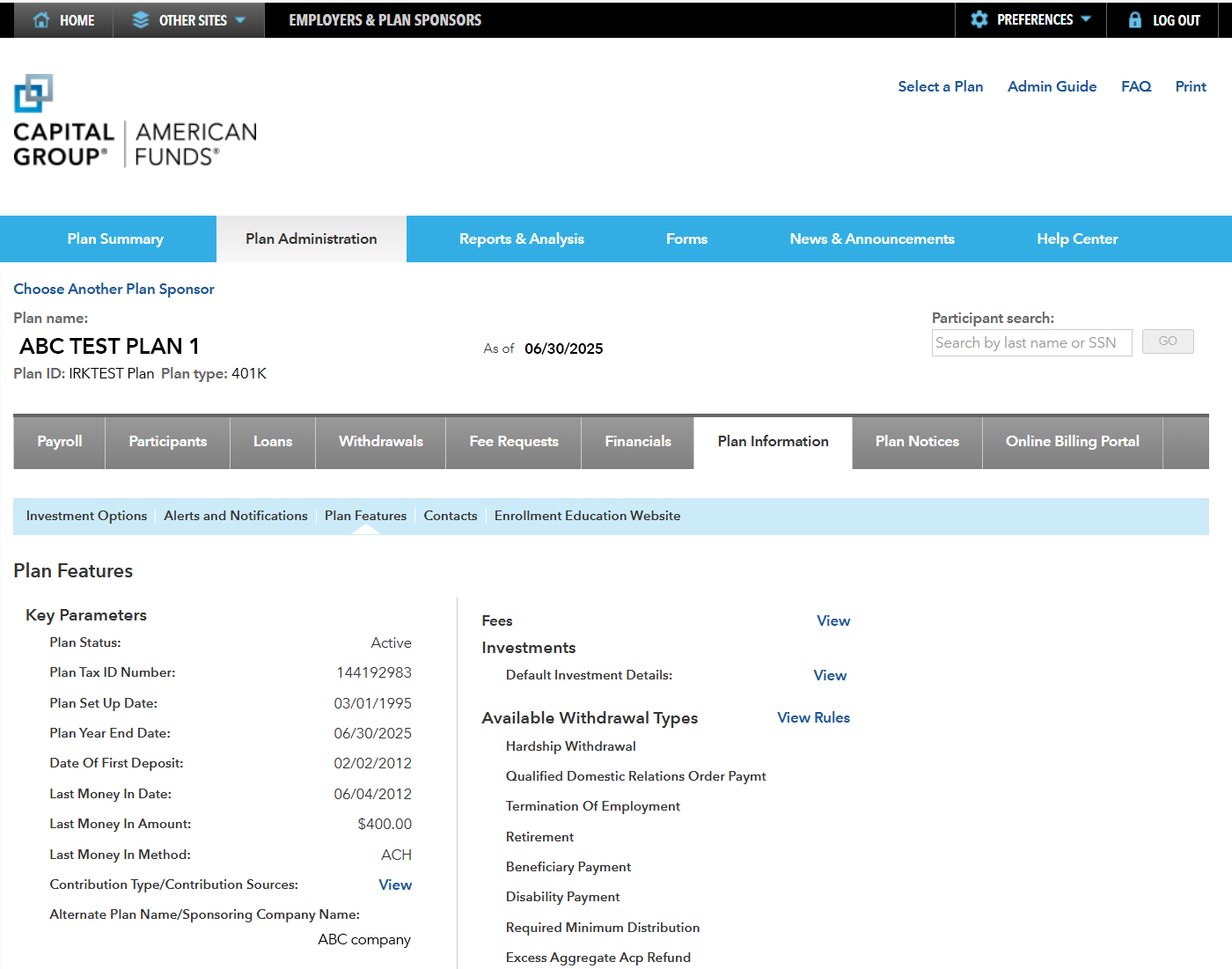Click inside the participant search field
Image resolution: width=1232 pixels, height=969 pixels.
[1030, 342]
